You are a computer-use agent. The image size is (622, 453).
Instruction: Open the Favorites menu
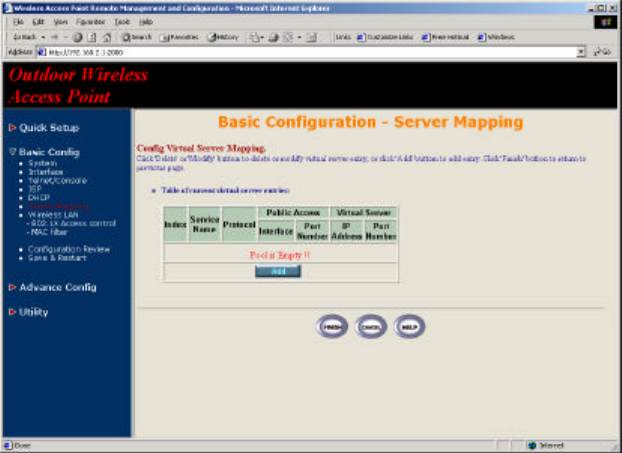[90, 22]
